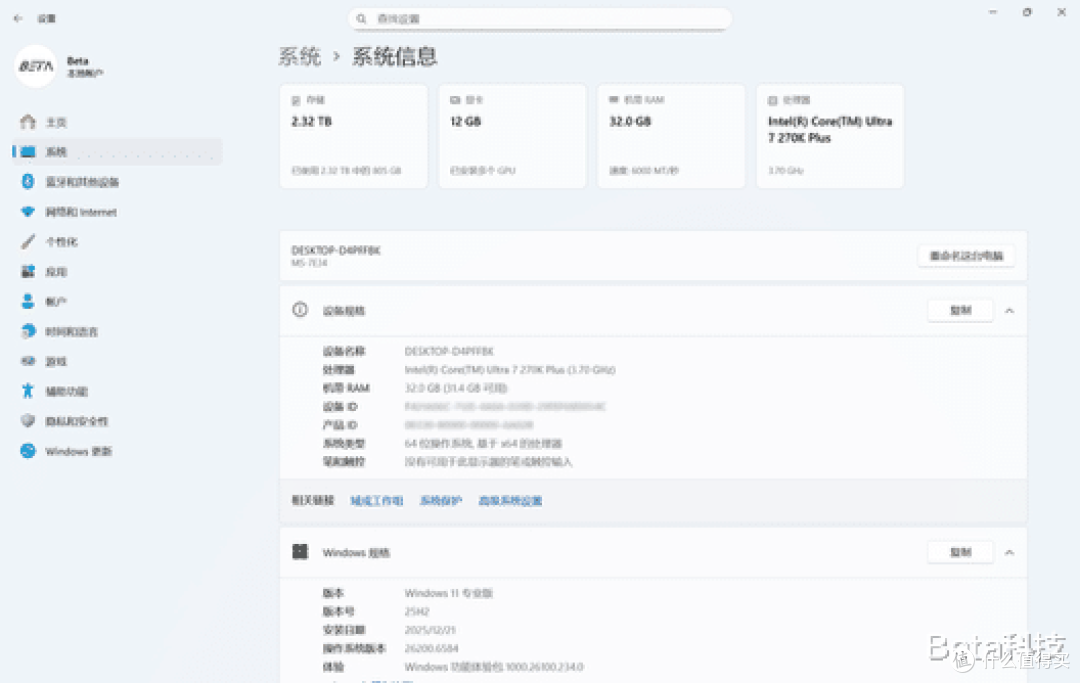1080x683 pixels.
Task: Click the 显卡 card GPU icon
Action: click(x=455, y=101)
